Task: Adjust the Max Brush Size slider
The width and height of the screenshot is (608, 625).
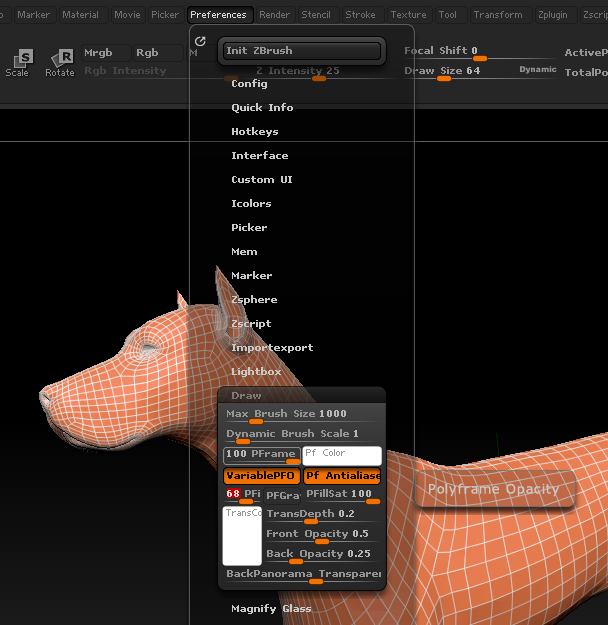Action: [302, 415]
